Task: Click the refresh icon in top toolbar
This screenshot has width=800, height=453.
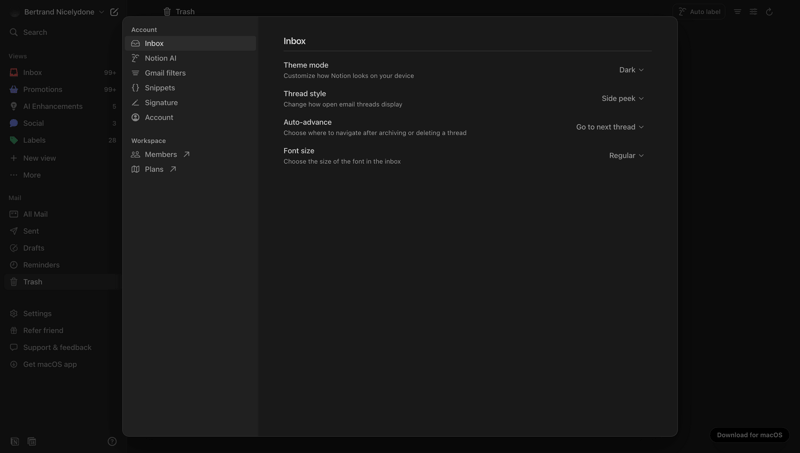Action: pos(769,12)
